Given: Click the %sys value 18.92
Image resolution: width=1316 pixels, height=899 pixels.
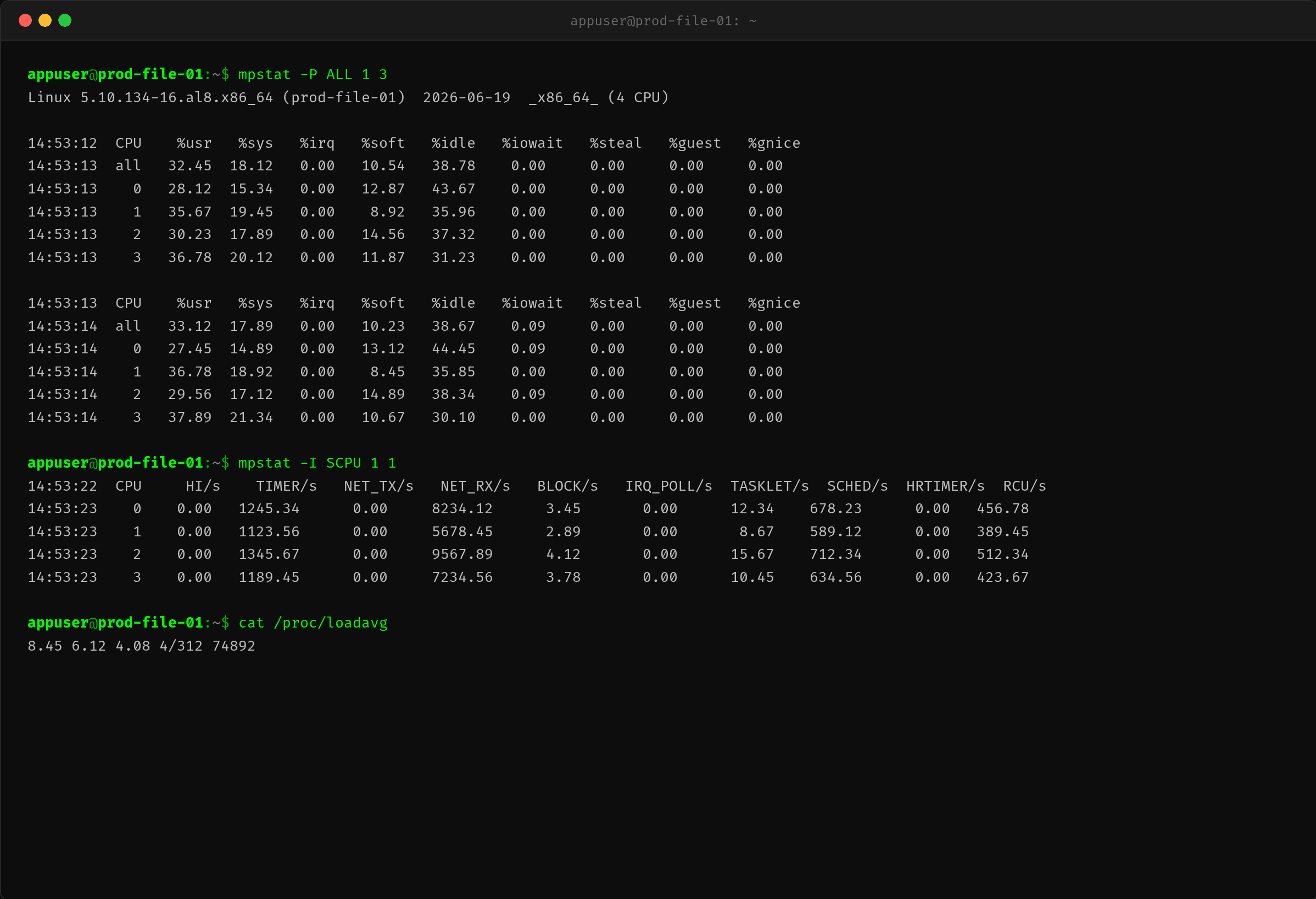Looking at the screenshot, I should 251,372.
